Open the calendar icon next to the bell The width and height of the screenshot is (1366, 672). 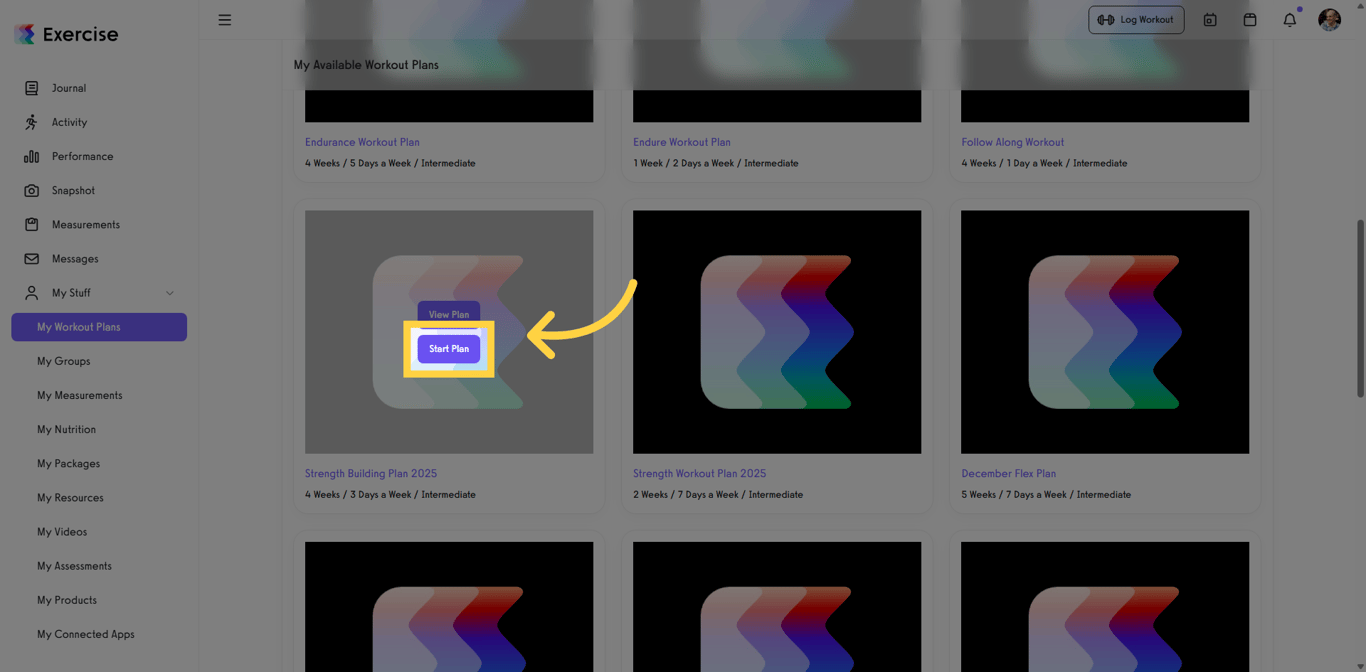[x=1250, y=20]
